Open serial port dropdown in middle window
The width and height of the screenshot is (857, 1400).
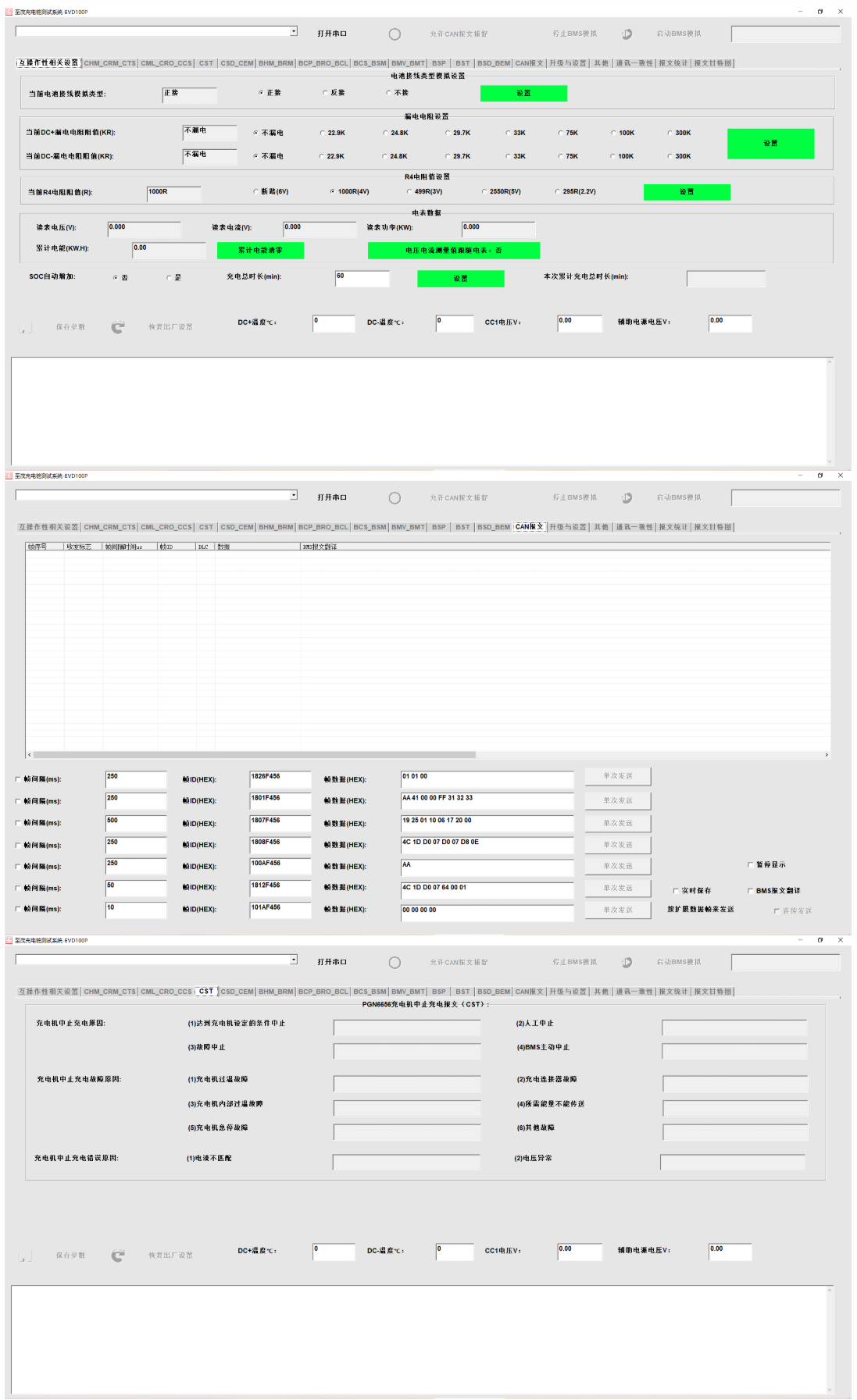pyautogui.click(x=294, y=495)
